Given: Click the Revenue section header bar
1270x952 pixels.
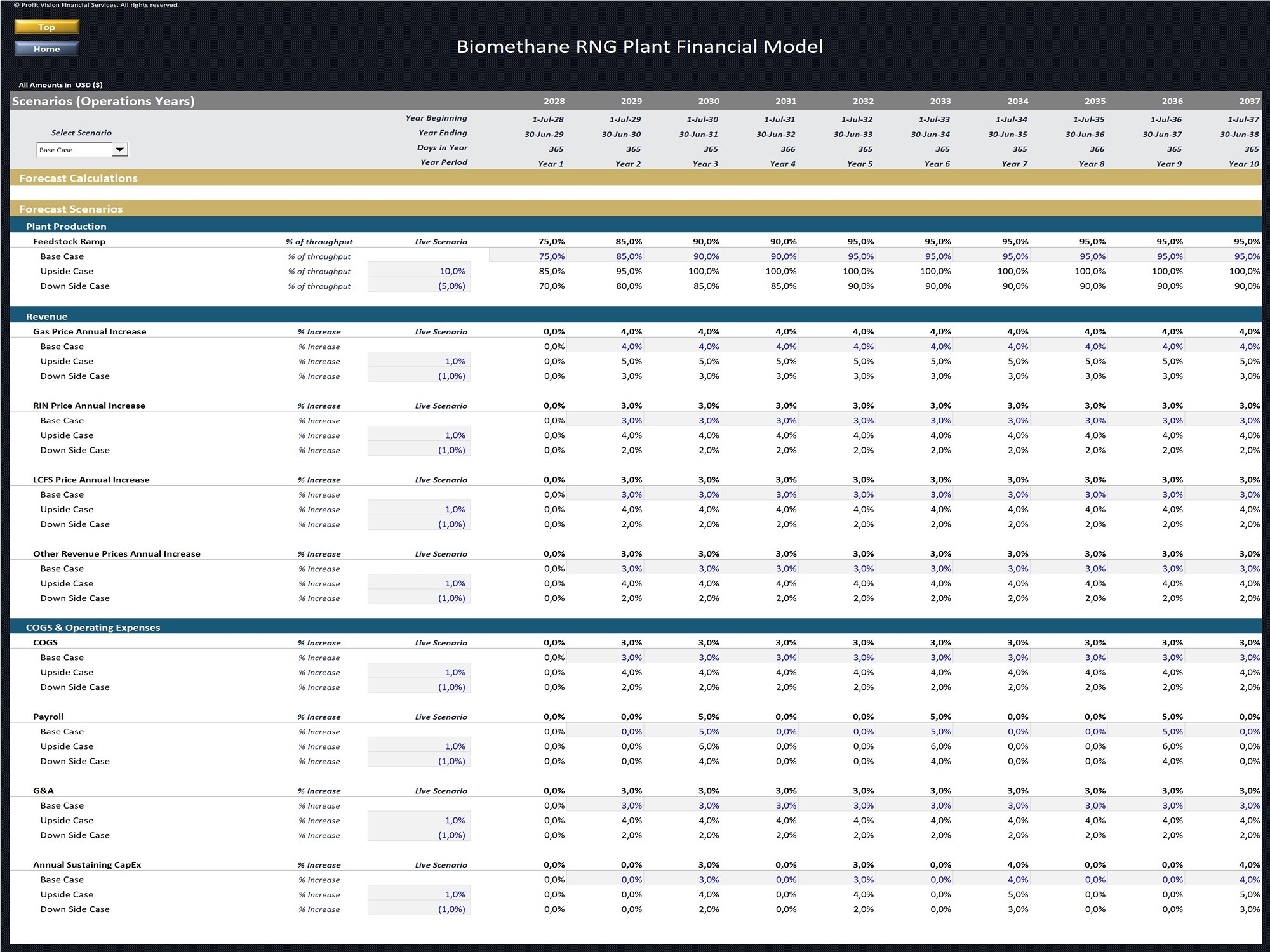Looking at the screenshot, I should coord(636,316).
